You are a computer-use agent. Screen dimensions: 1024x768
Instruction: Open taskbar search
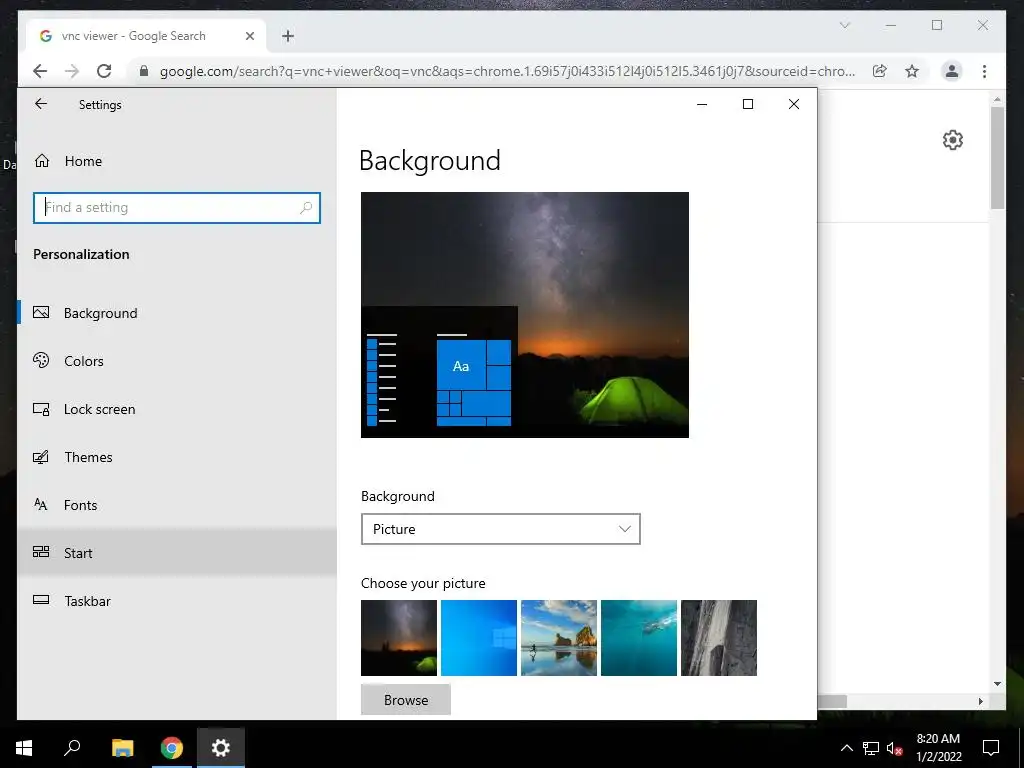[72, 748]
